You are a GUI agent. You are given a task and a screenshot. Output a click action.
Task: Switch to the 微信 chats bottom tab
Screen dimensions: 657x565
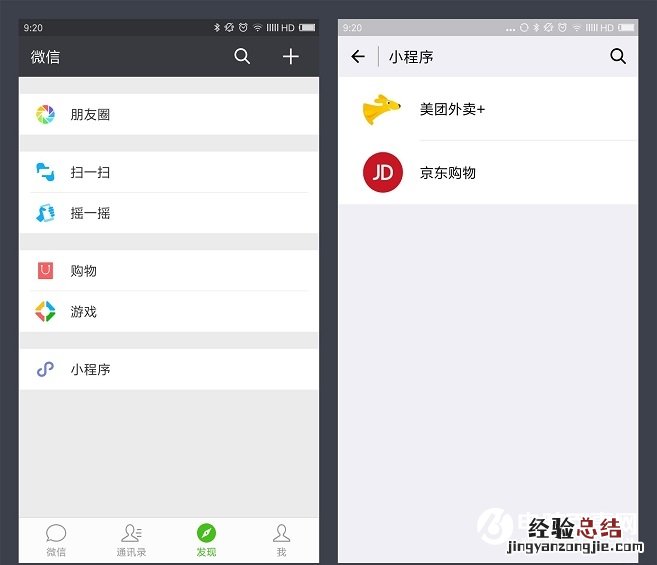click(x=56, y=540)
